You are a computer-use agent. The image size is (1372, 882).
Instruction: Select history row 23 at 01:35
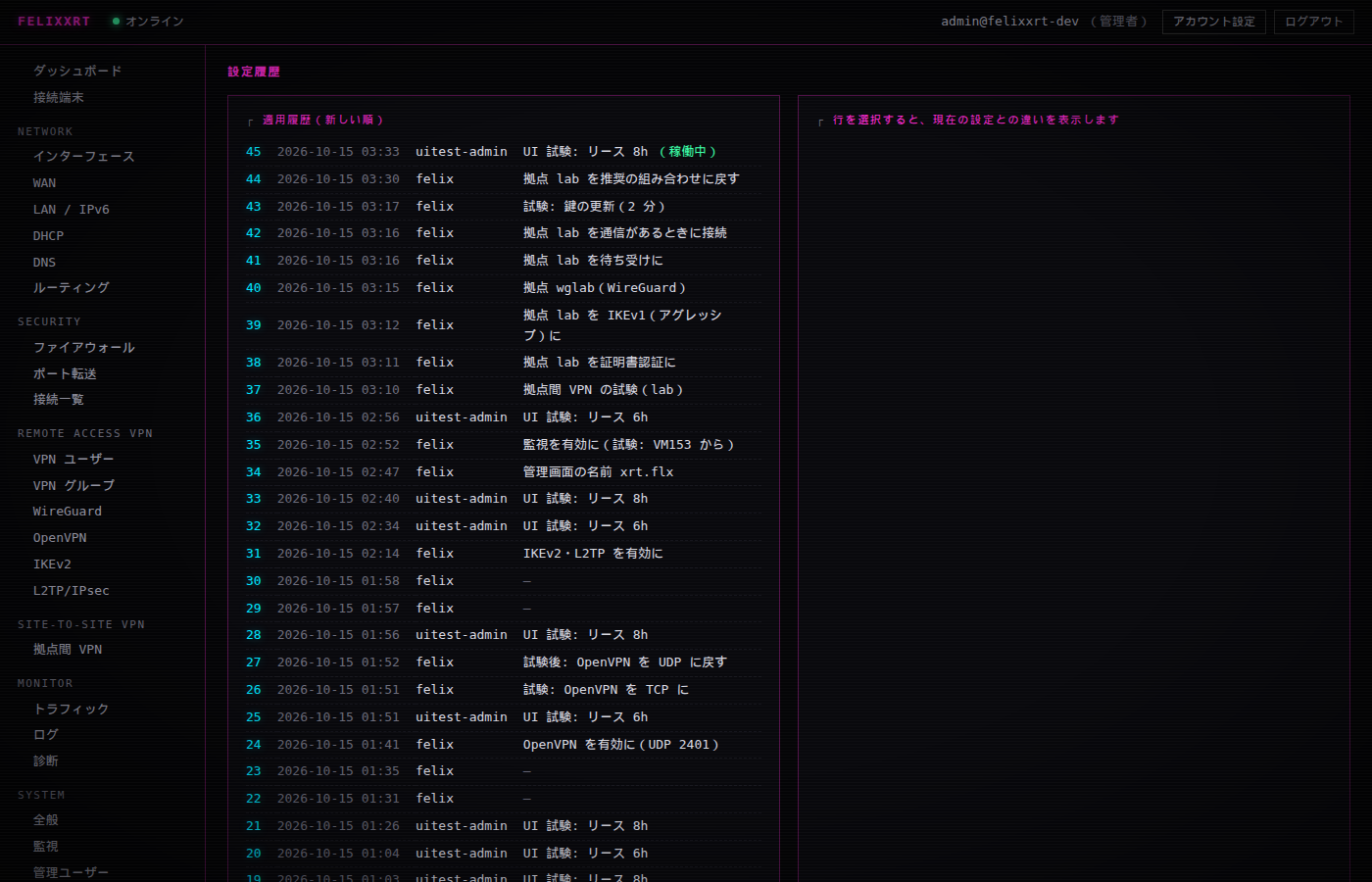coord(503,771)
